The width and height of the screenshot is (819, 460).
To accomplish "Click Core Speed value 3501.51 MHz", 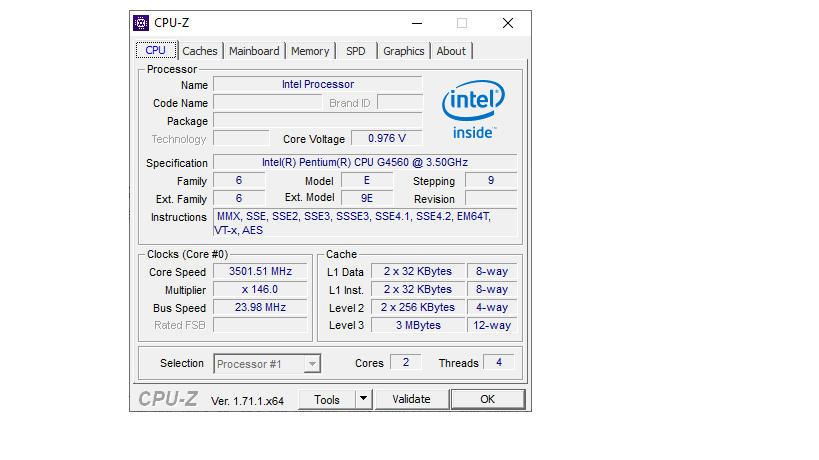I will (260, 272).
